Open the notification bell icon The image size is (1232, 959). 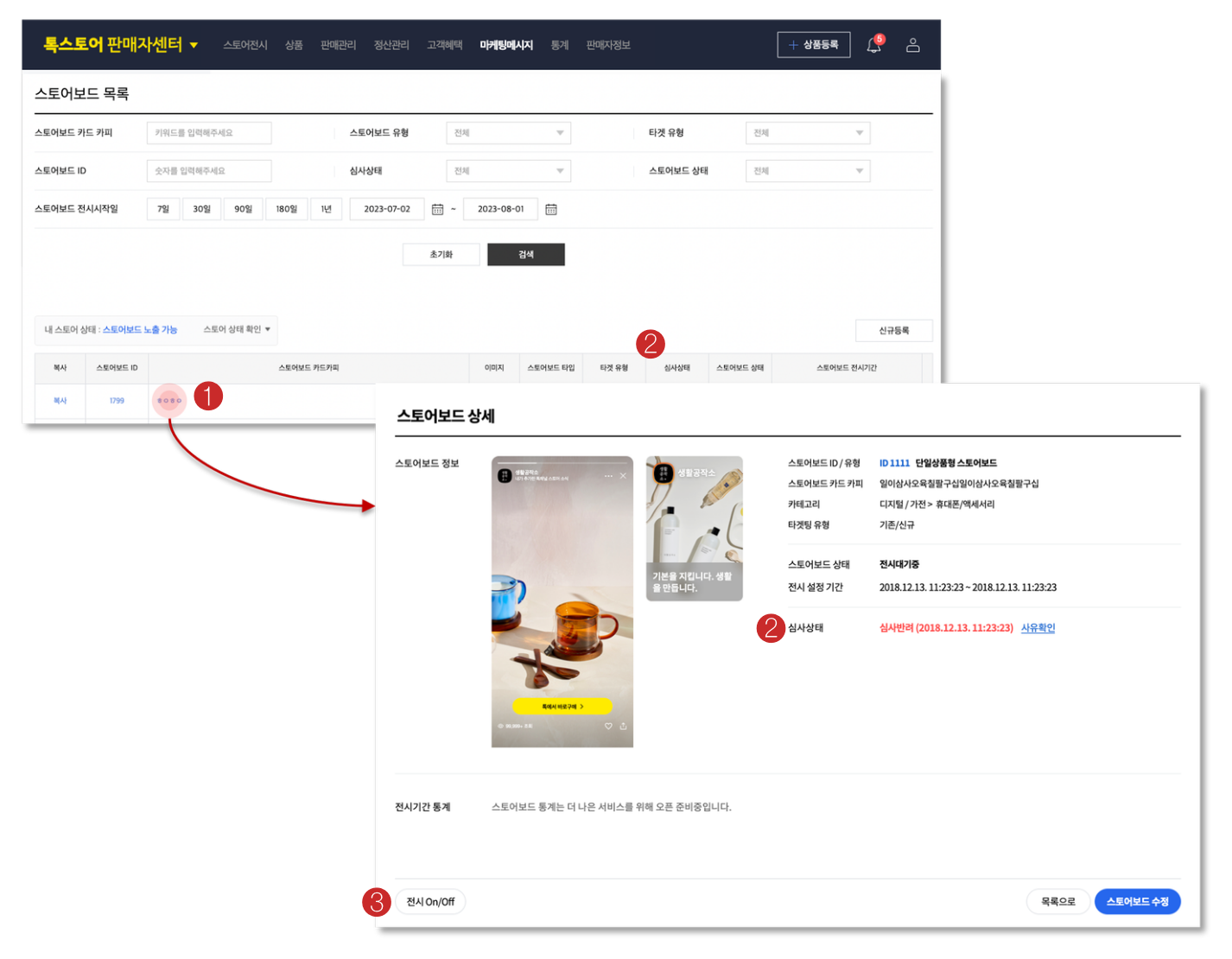click(873, 45)
